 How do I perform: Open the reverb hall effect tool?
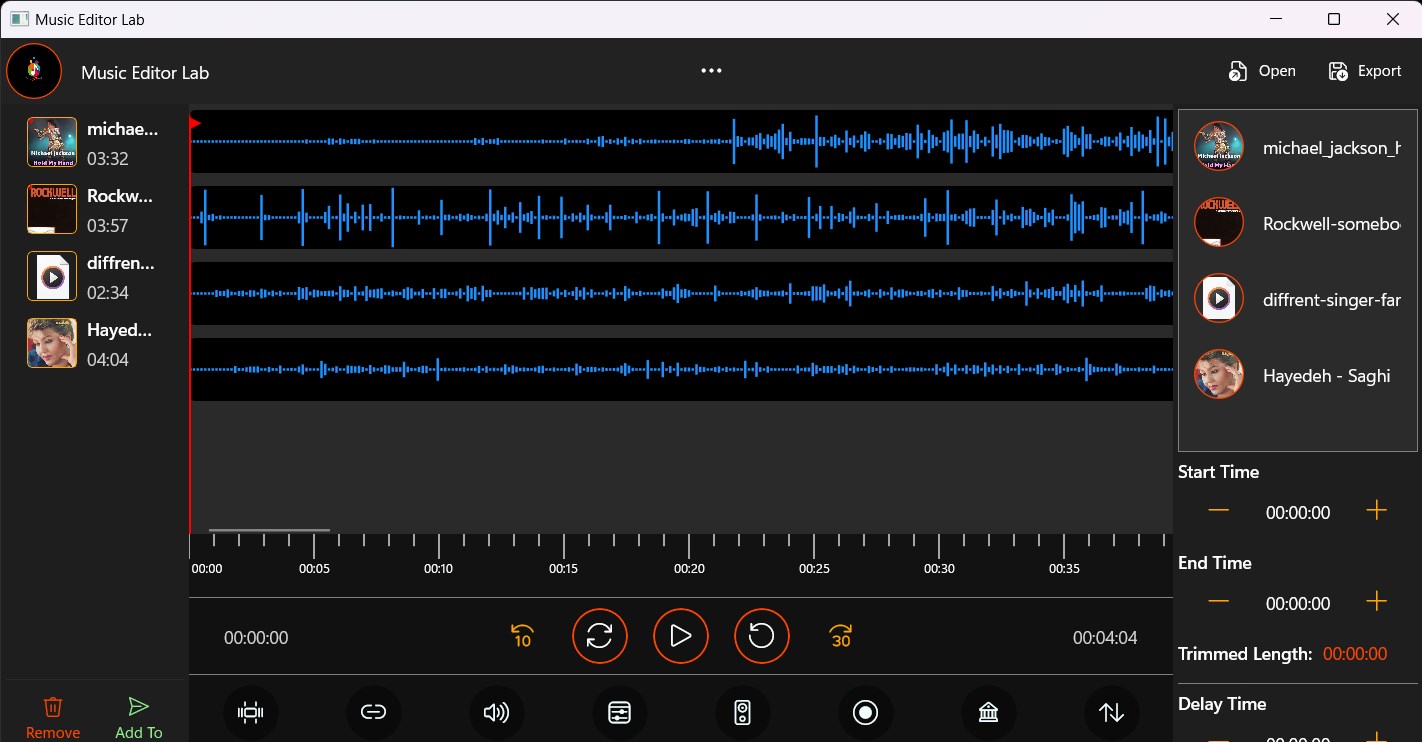click(x=988, y=712)
